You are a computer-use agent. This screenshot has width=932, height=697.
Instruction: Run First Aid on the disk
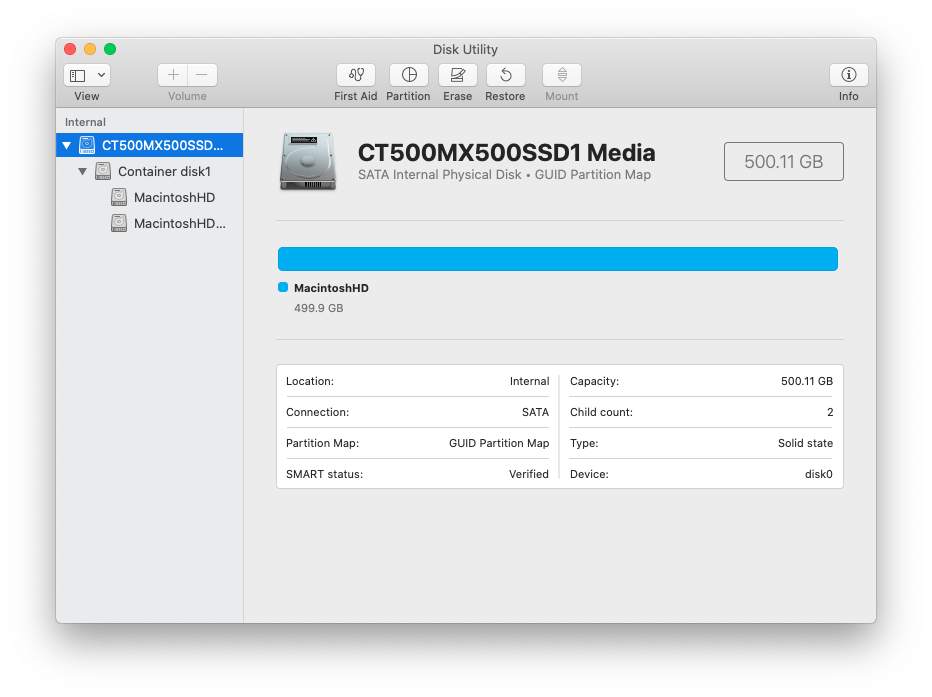tap(355, 75)
